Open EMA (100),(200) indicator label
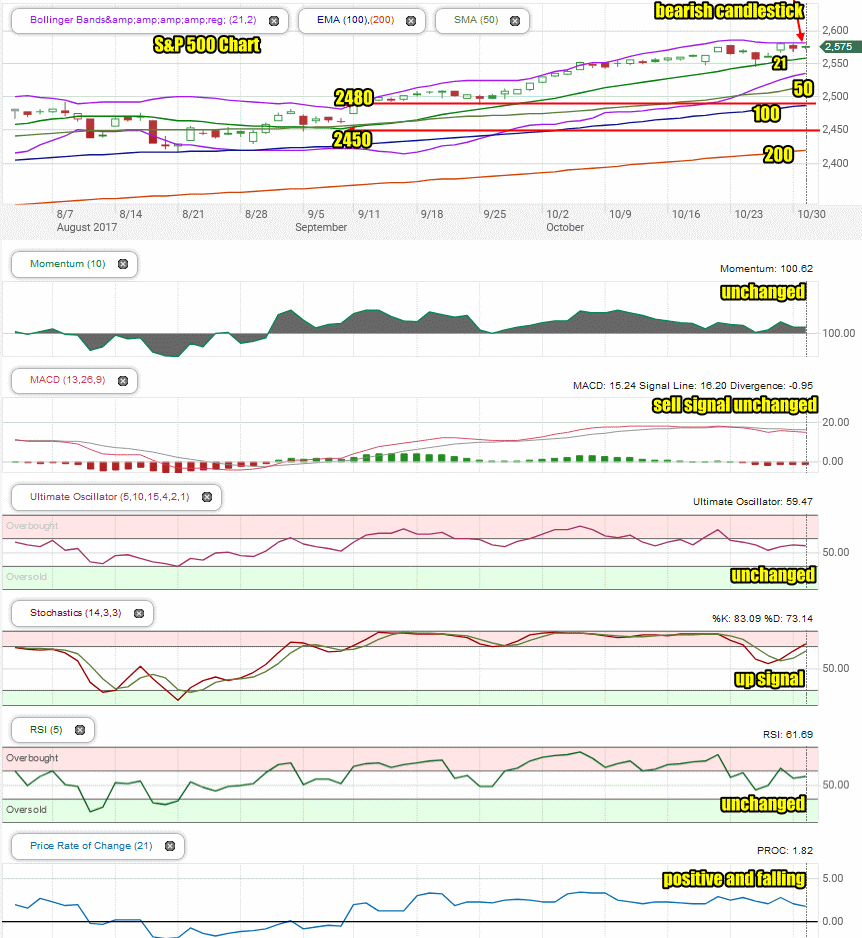862x938 pixels. coord(355,20)
